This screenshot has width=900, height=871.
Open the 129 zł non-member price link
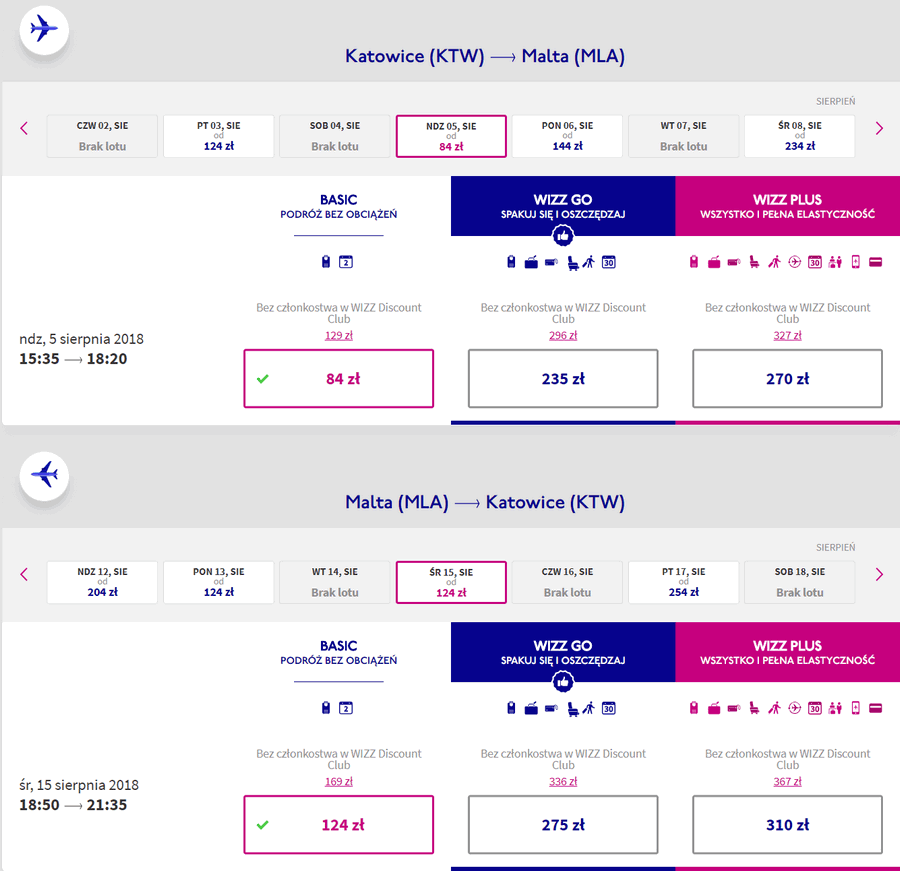coord(339,335)
